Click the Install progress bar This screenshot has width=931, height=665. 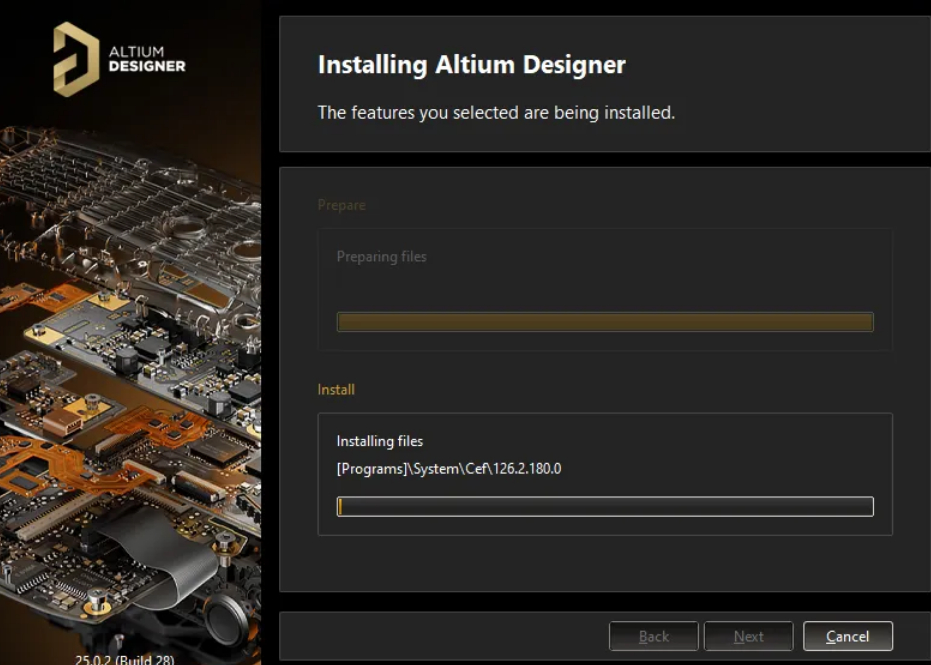605,506
